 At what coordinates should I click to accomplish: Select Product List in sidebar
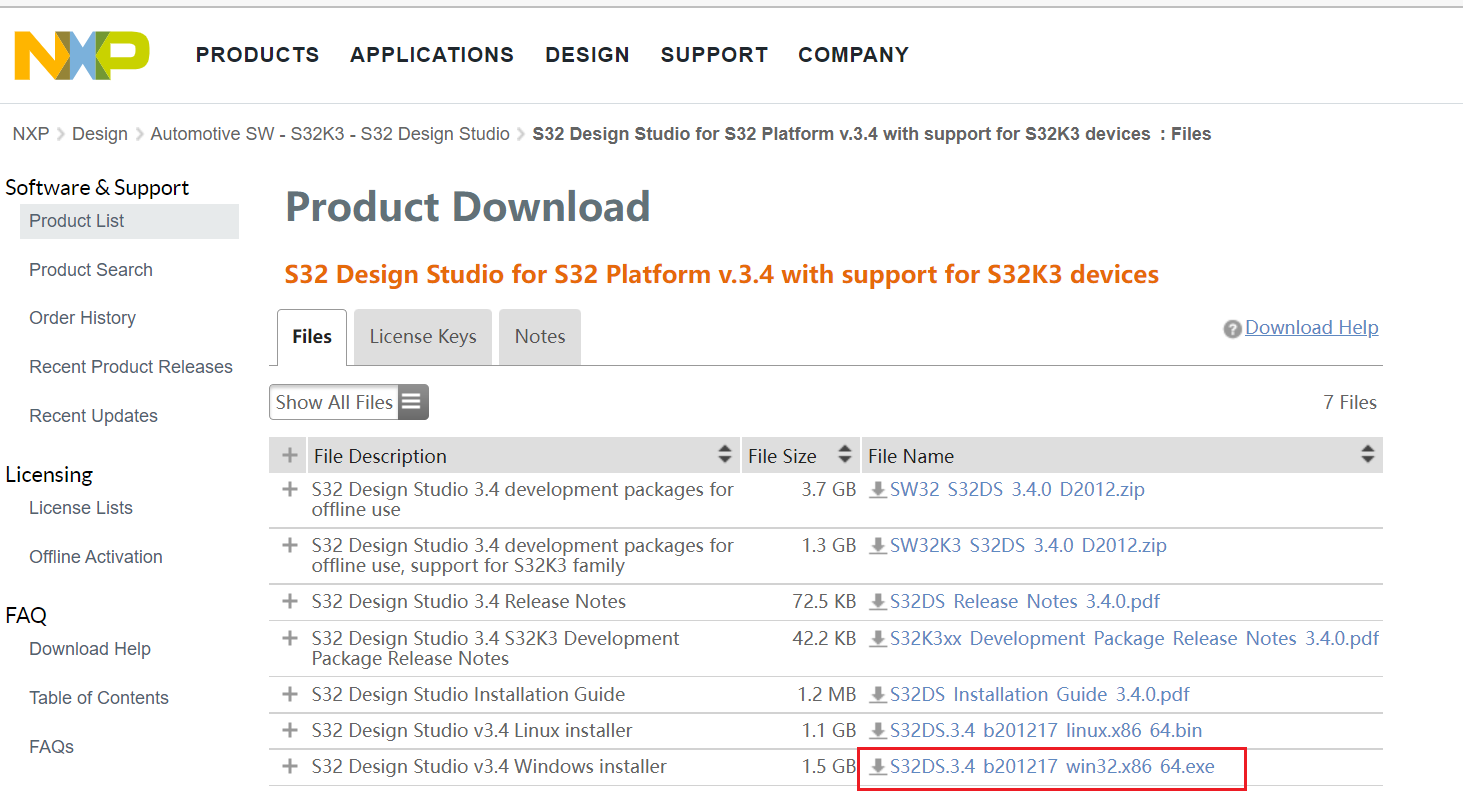129,221
